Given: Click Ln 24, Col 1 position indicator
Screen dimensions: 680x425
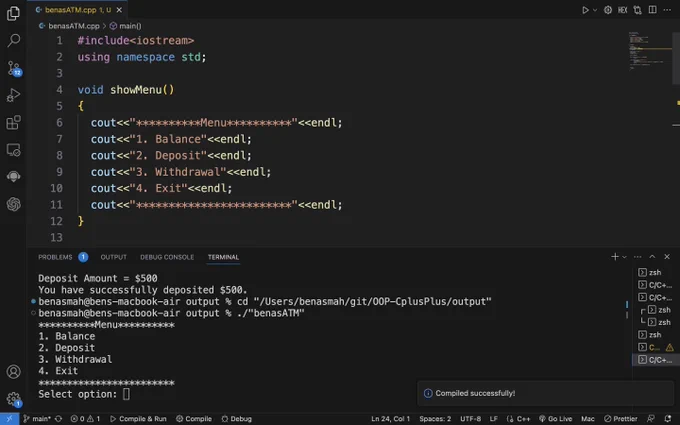Looking at the screenshot, I should click(390, 419).
